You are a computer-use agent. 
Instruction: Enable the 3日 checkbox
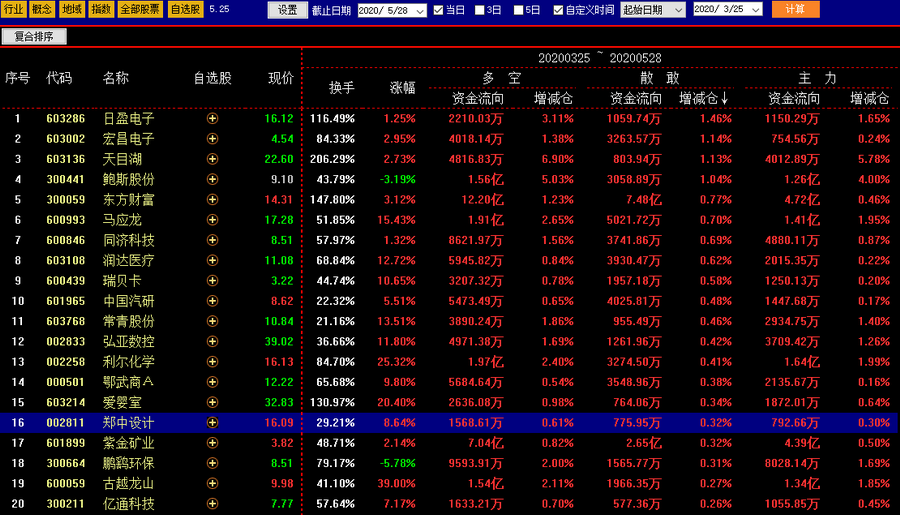(478, 10)
